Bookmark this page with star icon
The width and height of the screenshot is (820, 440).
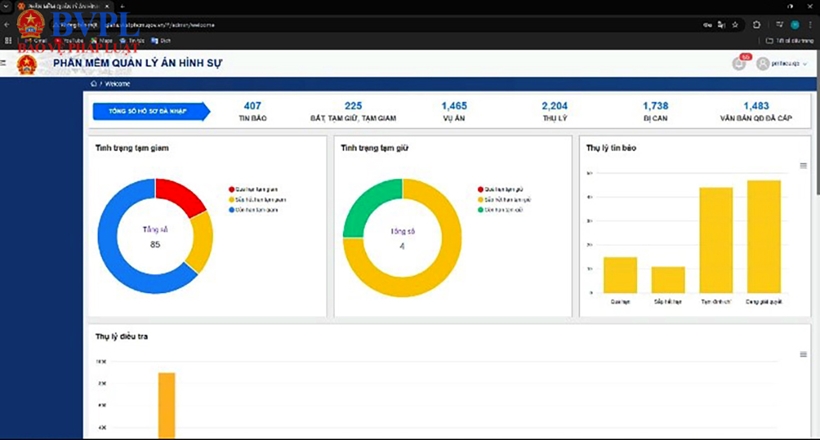tap(735, 24)
